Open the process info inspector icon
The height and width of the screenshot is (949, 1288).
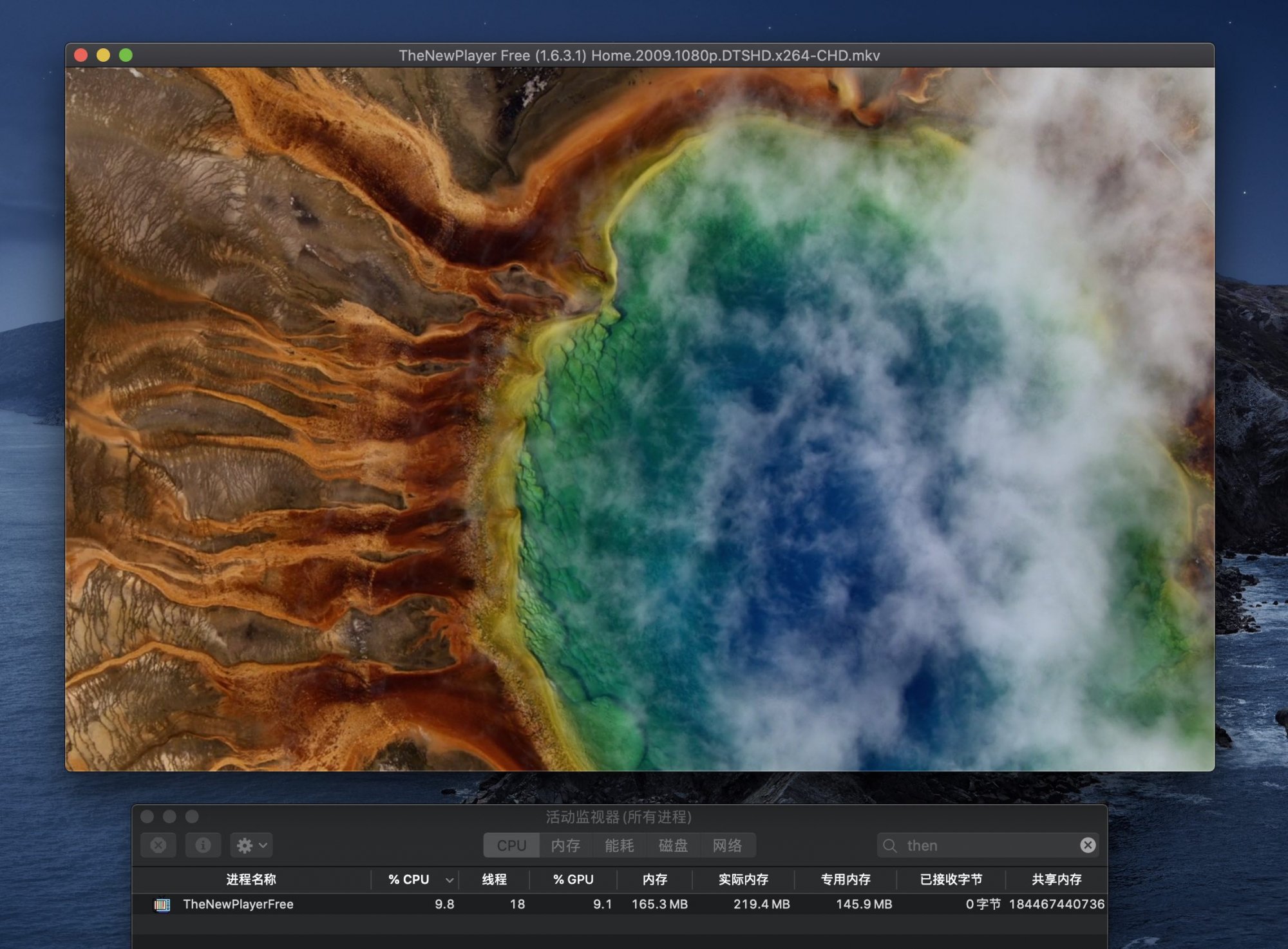coord(203,845)
